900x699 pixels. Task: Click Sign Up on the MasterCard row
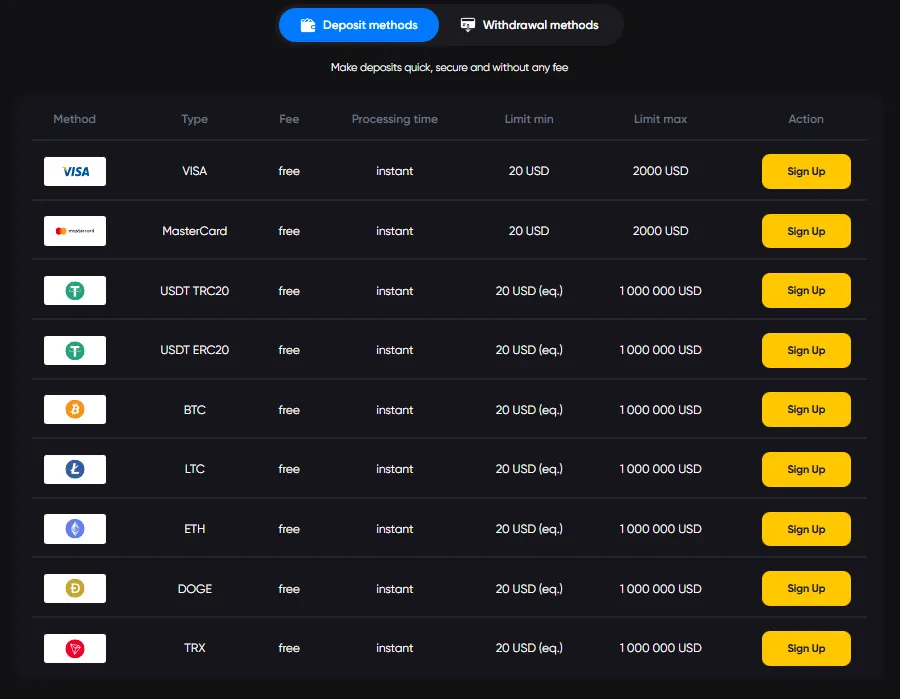(806, 231)
